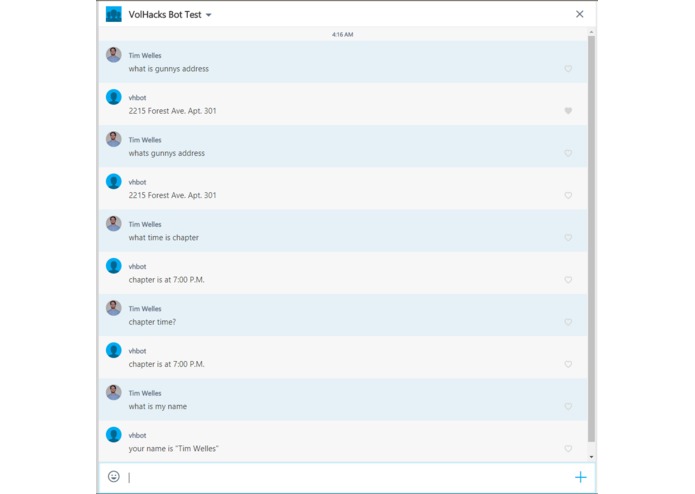Select the "whats gunnys address" message text

[x=167, y=153]
